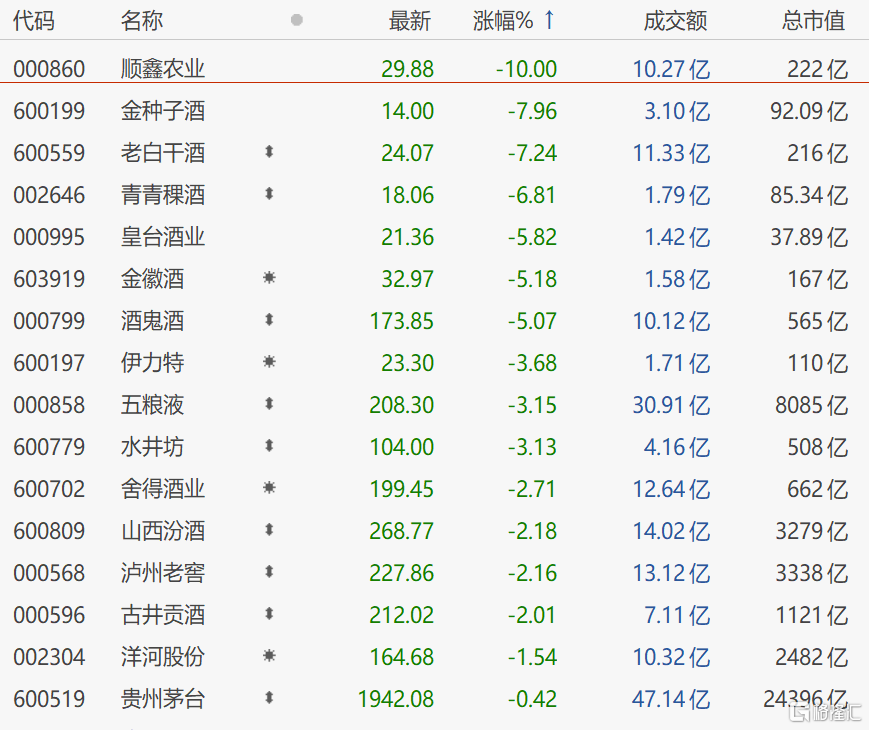869x730 pixels.
Task: Click the 成交额 column header
Action: click(676, 21)
